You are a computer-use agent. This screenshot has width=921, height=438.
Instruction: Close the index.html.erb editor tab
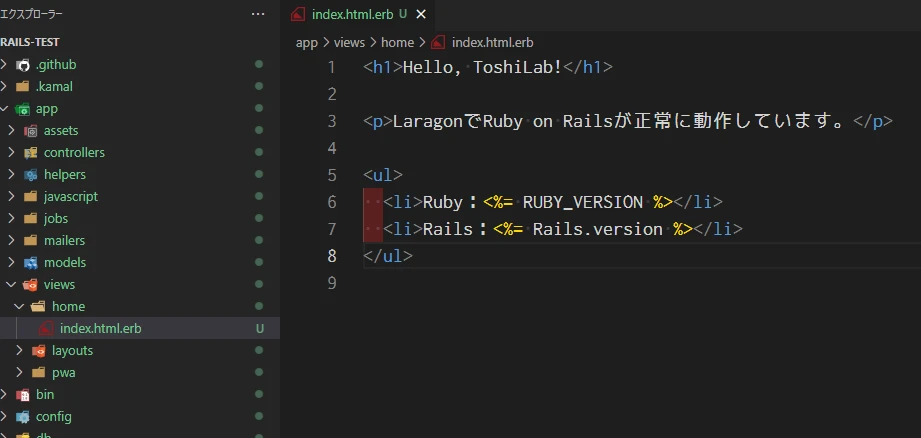421,15
